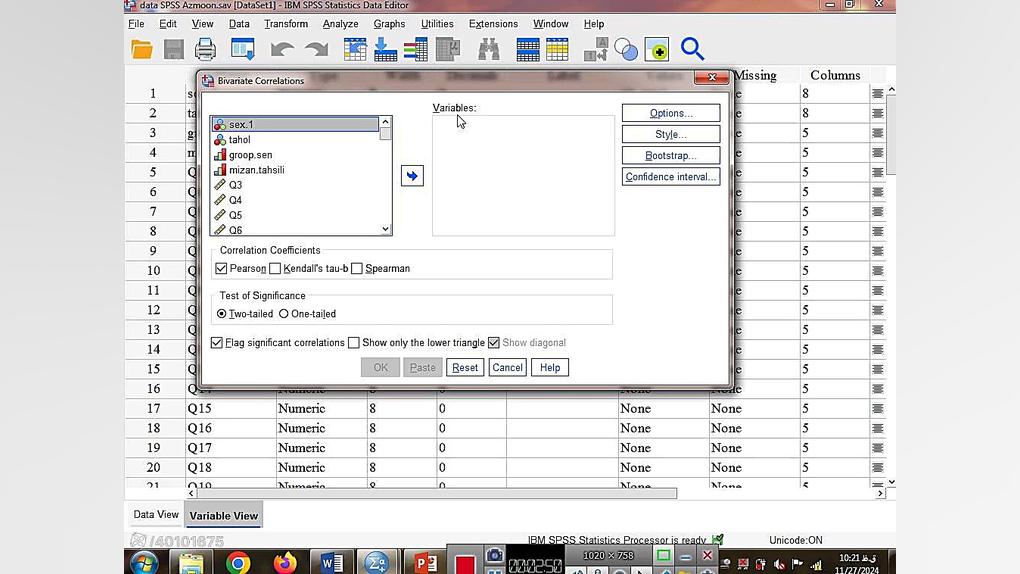Toggle Flag significant correlations checkbox
1020x574 pixels.
tap(217, 342)
